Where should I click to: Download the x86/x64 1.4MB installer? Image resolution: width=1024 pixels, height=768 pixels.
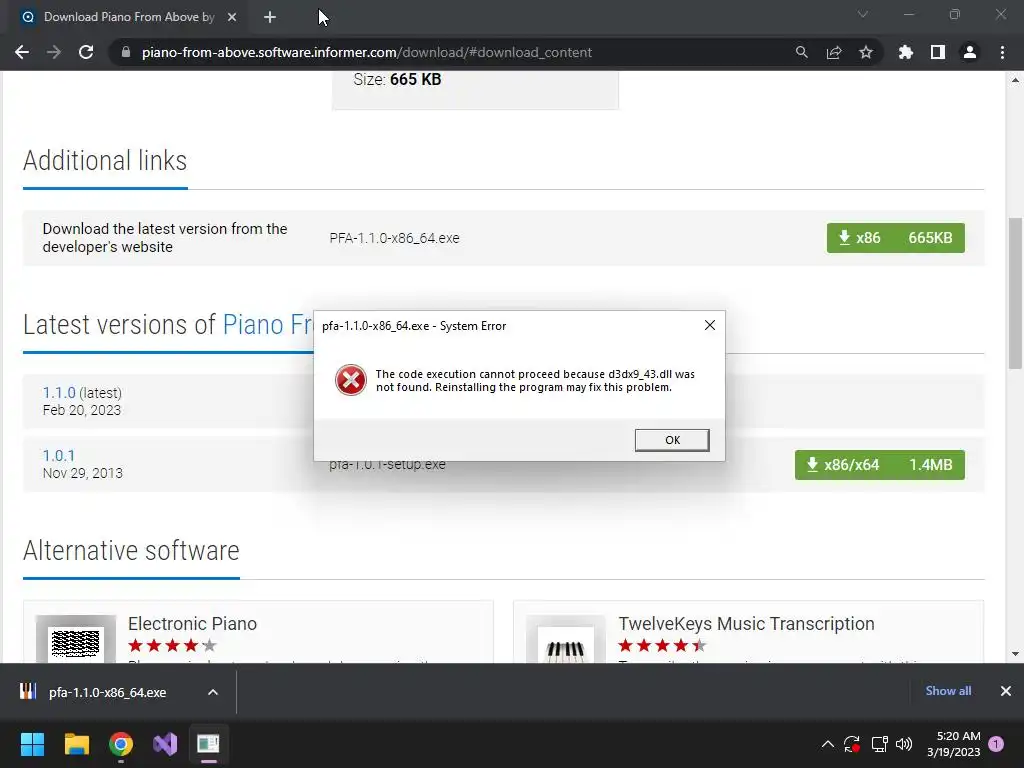[880, 465]
